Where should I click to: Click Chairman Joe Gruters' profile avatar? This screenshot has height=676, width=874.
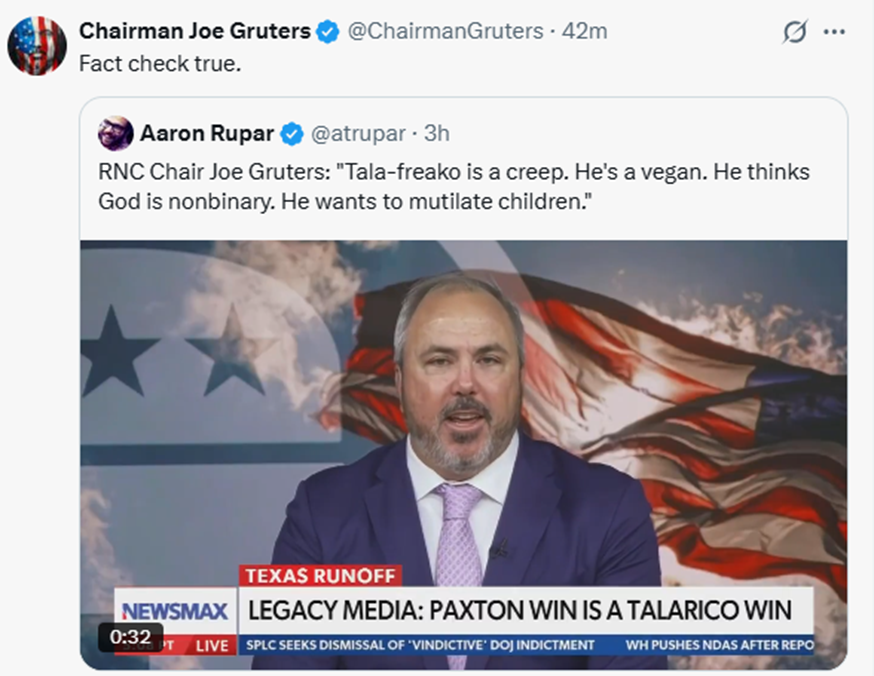click(x=37, y=46)
